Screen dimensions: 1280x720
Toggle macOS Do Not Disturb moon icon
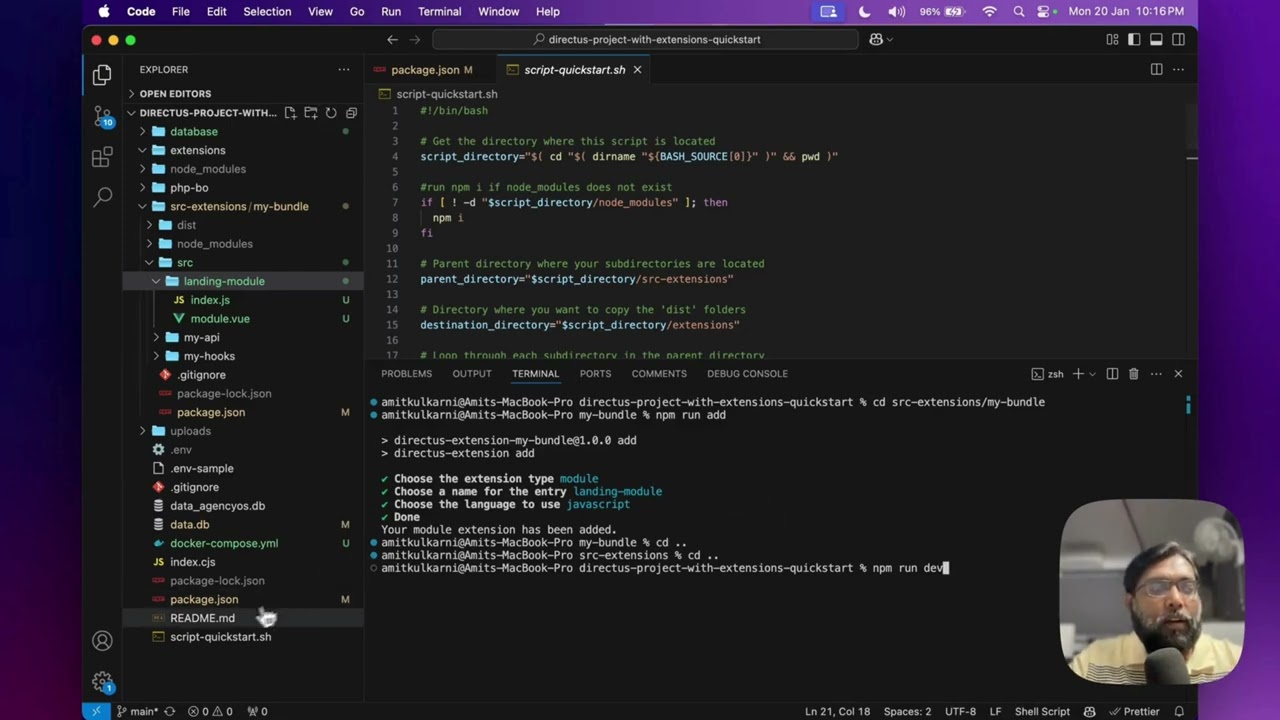pyautogui.click(x=865, y=12)
